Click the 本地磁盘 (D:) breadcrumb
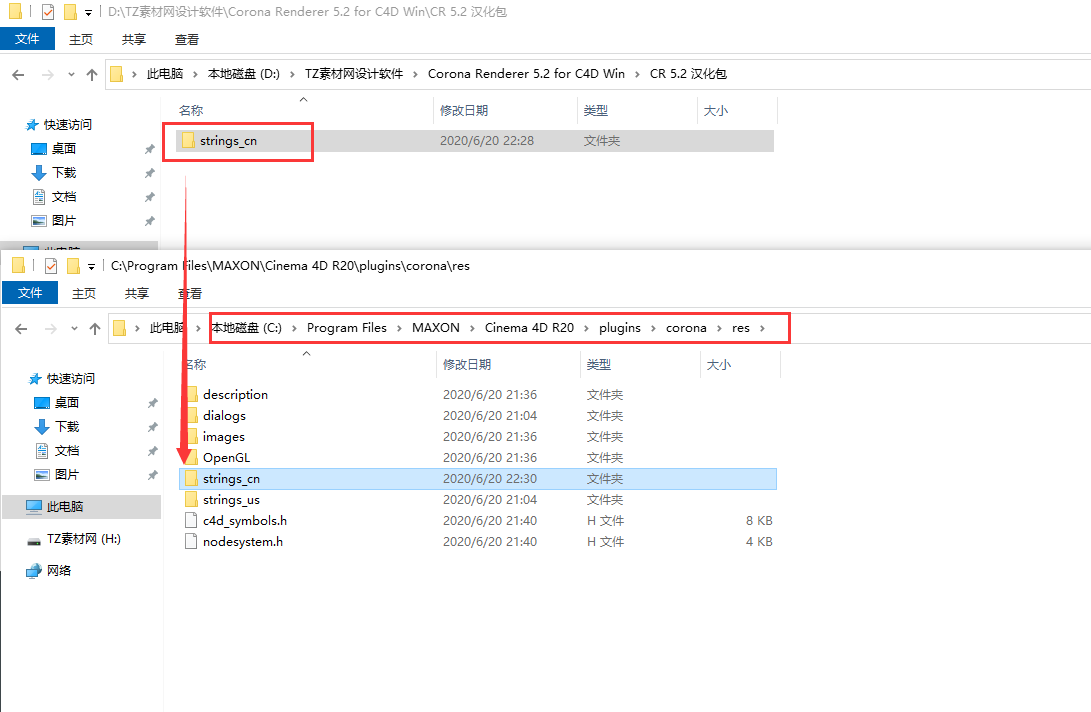1091x712 pixels. click(244, 74)
